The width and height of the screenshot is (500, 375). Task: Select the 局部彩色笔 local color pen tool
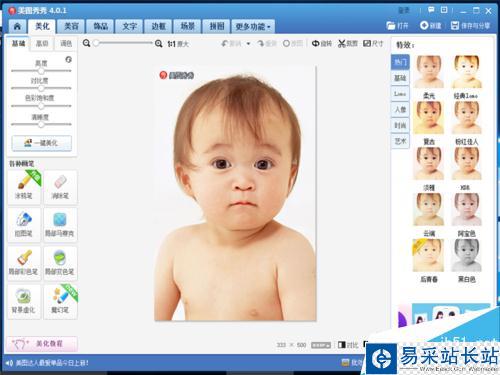pos(24,263)
